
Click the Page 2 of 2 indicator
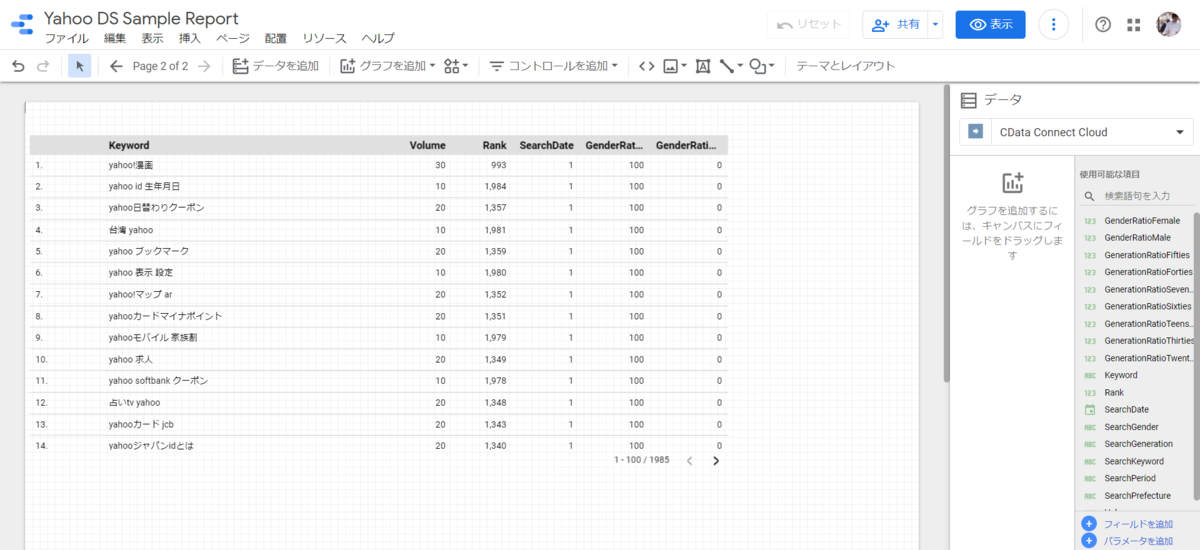pyautogui.click(x=160, y=66)
